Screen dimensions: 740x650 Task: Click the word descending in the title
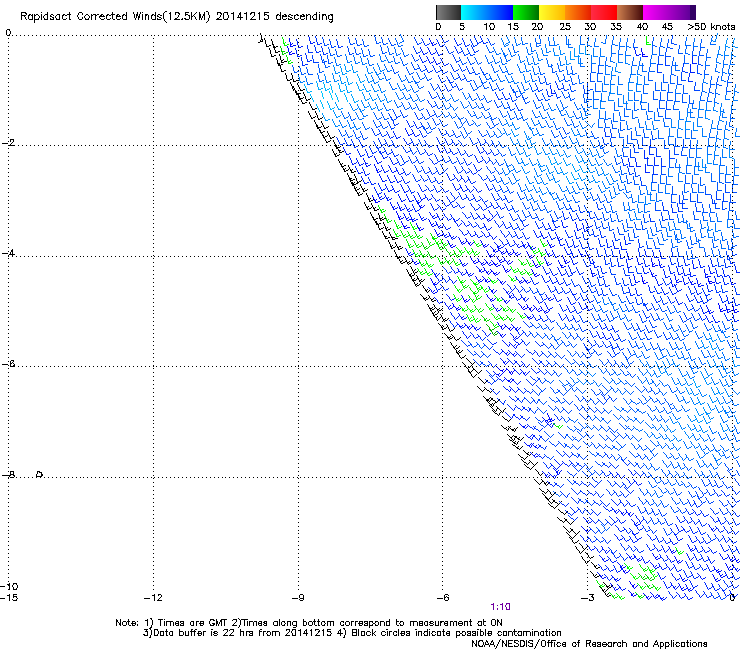pyautogui.click(x=304, y=16)
